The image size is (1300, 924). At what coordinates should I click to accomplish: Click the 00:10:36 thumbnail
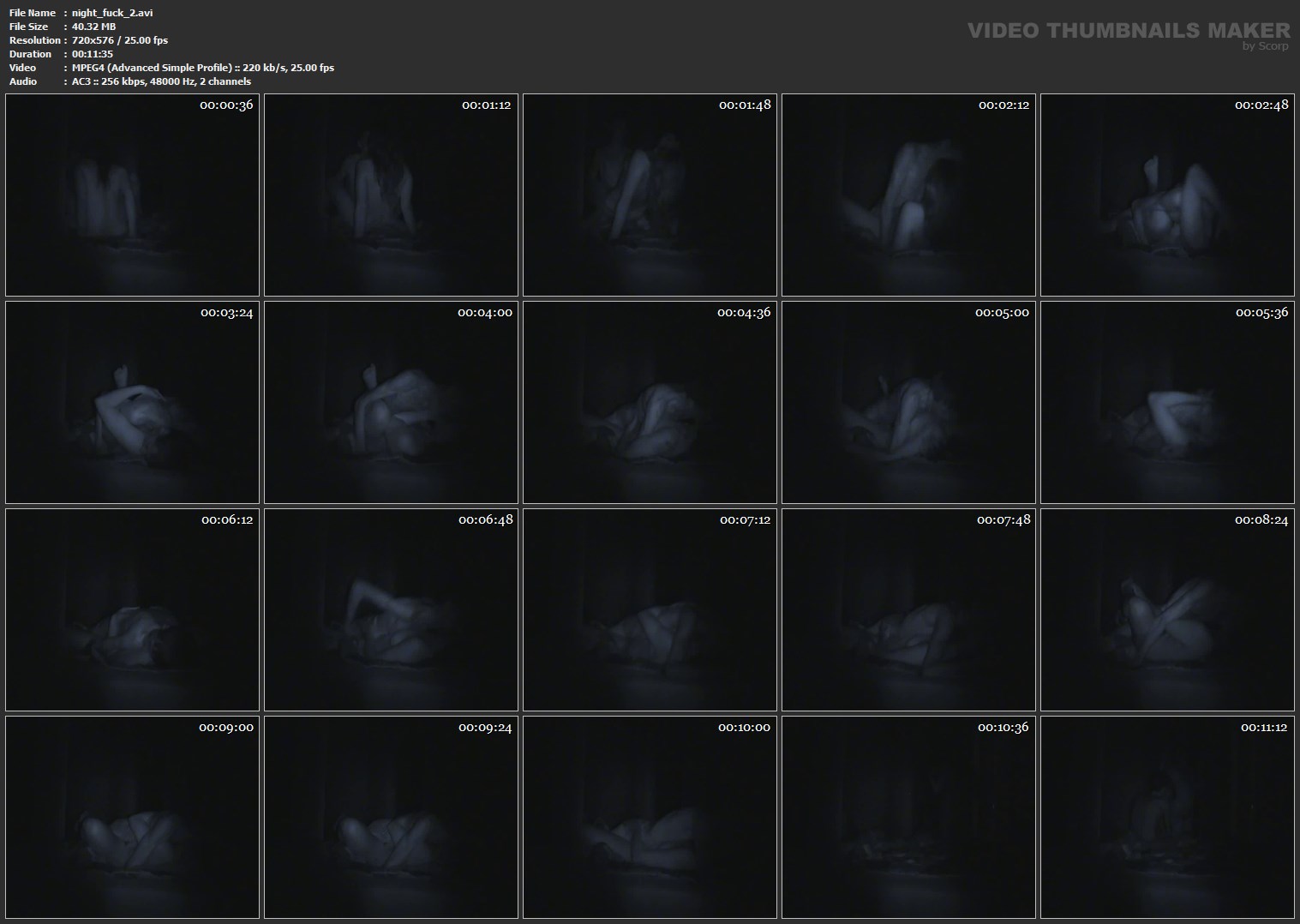(908, 818)
